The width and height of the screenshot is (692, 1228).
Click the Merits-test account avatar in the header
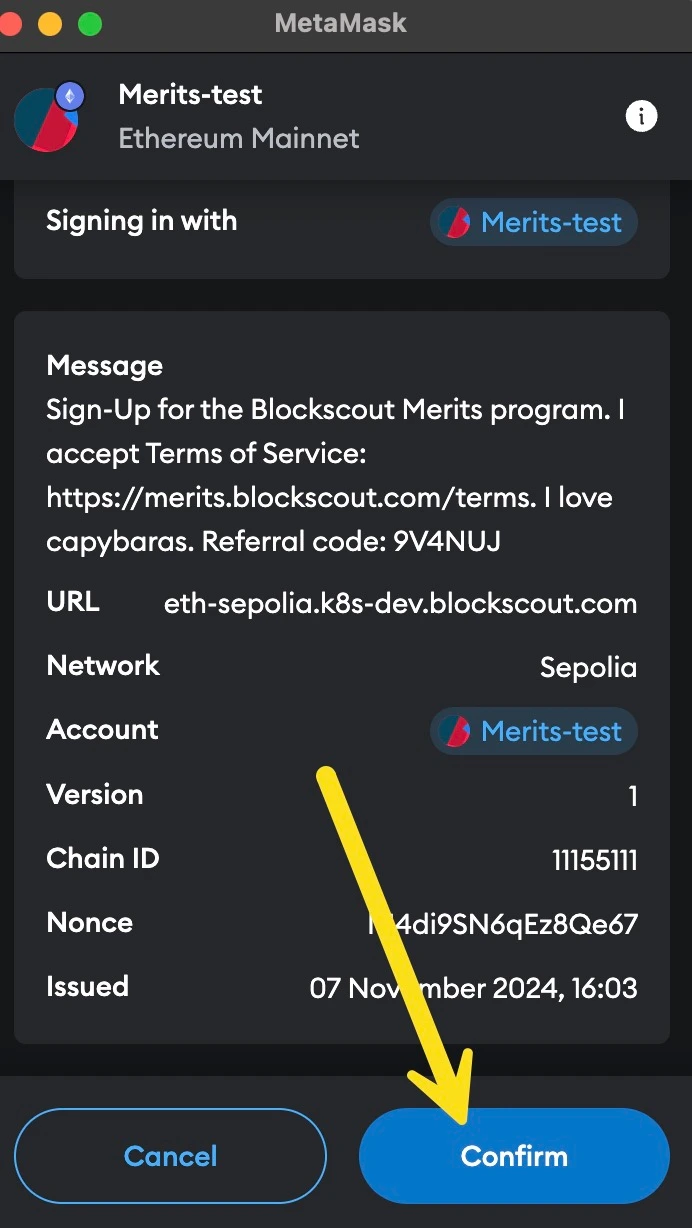coord(44,120)
